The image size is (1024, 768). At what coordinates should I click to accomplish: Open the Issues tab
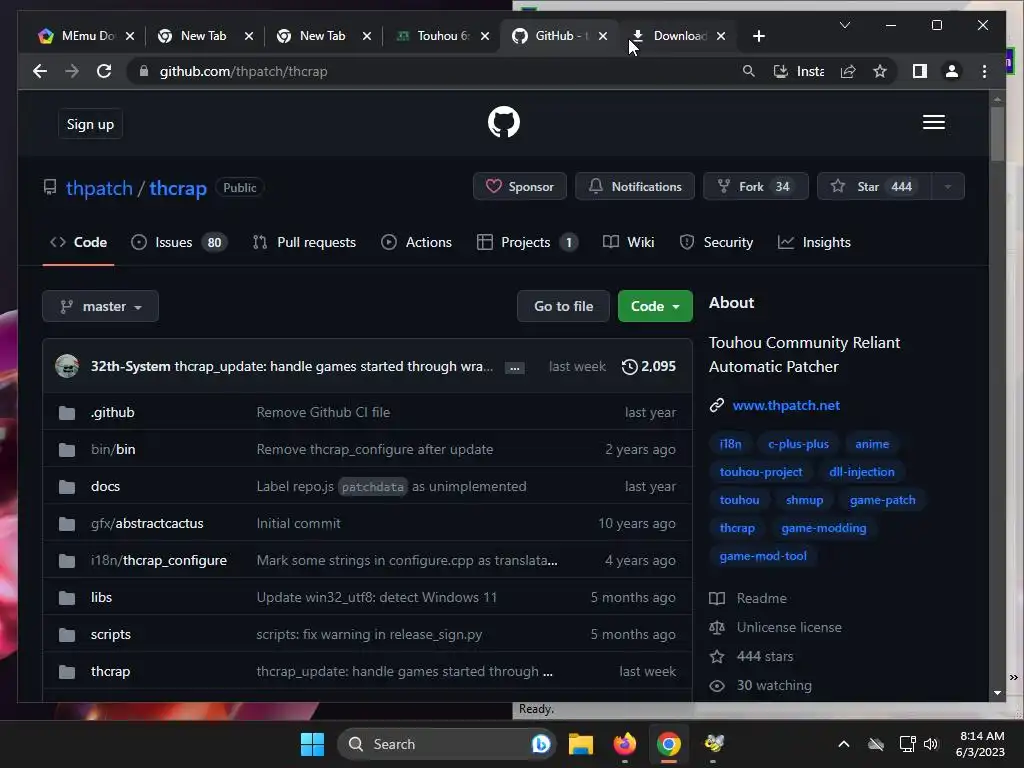click(178, 242)
